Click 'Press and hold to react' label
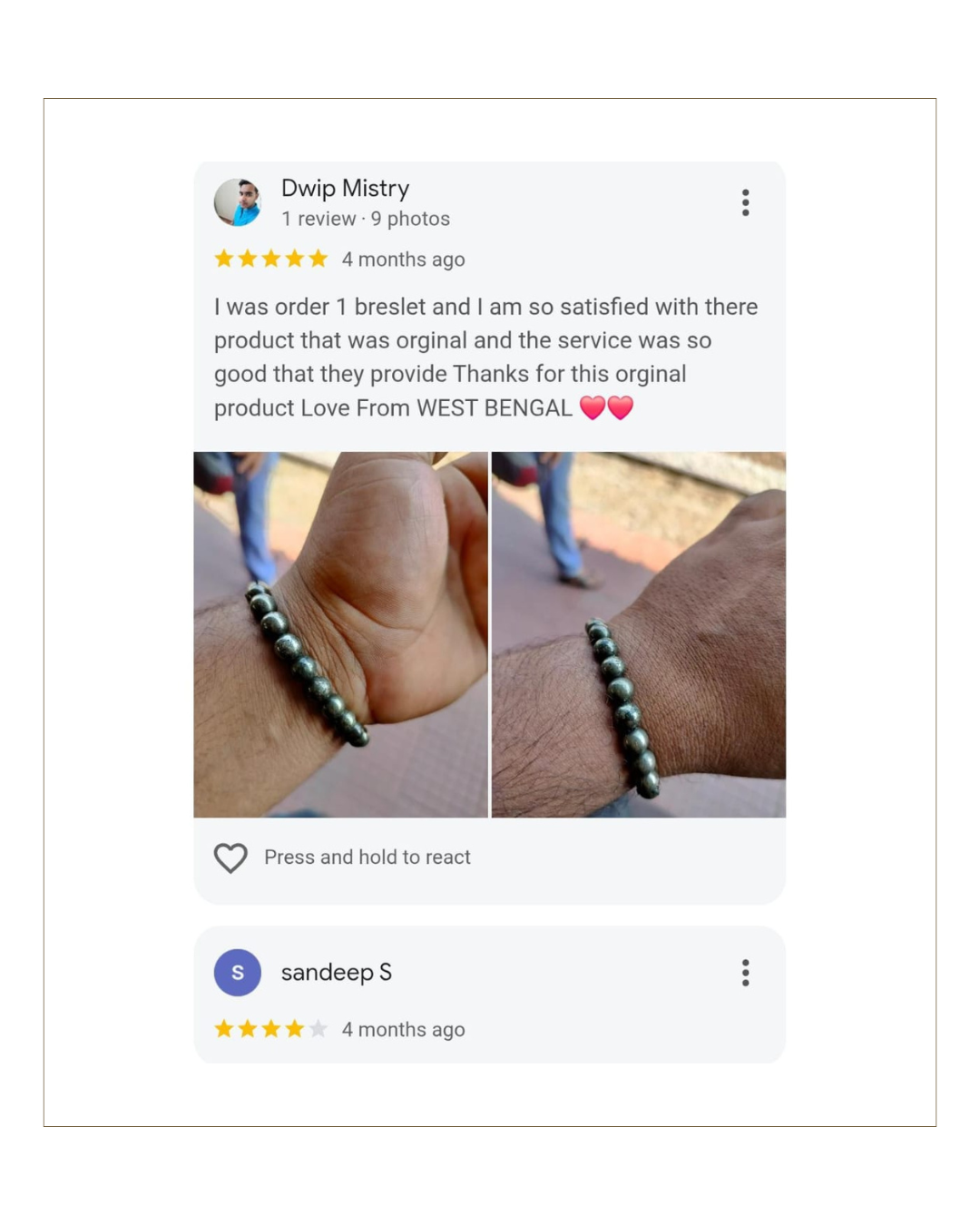Image resolution: width=980 pixels, height=1225 pixels. pyautogui.click(x=367, y=857)
